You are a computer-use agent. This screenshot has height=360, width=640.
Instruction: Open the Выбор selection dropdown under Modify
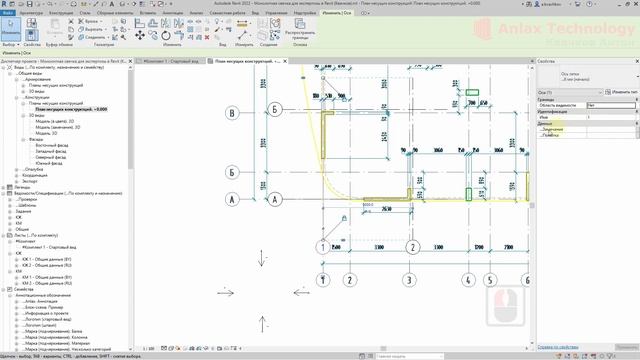pyautogui.click(x=11, y=44)
